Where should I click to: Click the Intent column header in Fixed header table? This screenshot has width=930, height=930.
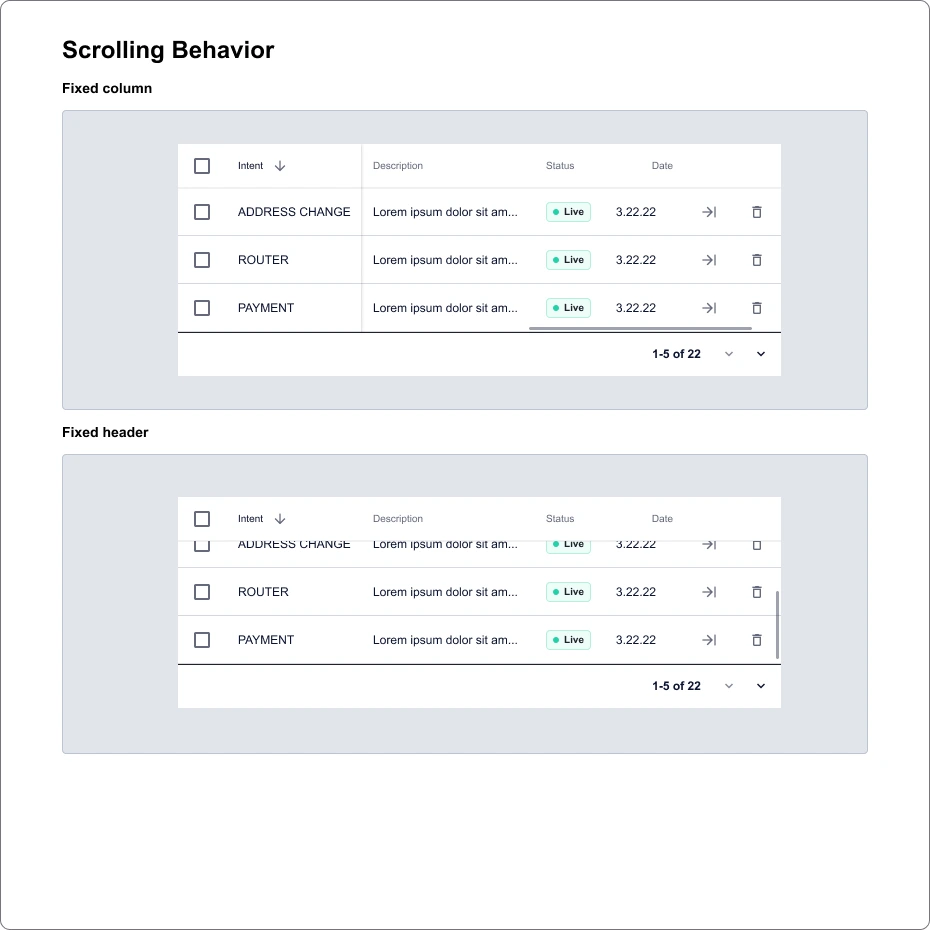click(250, 519)
